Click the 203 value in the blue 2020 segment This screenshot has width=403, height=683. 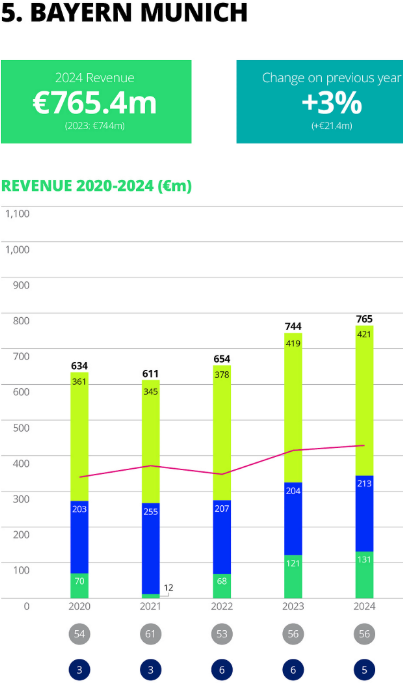[79, 509]
